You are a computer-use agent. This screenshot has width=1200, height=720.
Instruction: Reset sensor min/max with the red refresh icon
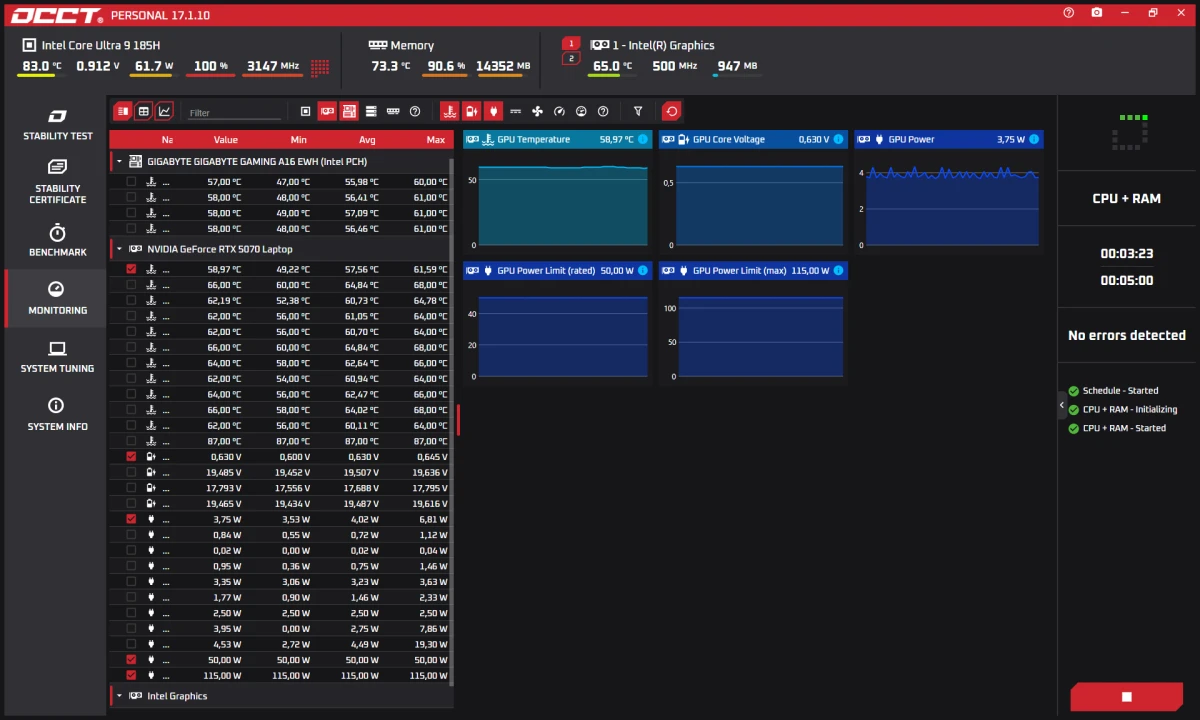tap(672, 111)
